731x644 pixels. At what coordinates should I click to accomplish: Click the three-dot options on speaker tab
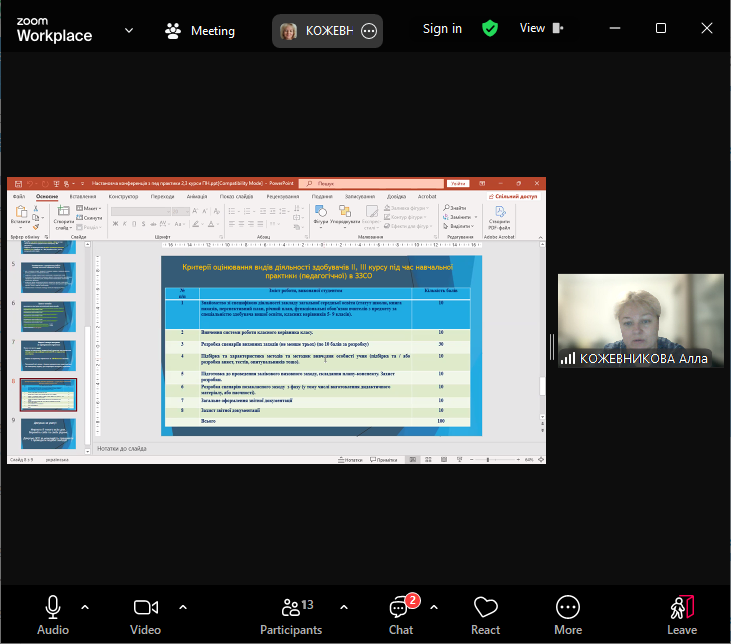(x=369, y=31)
